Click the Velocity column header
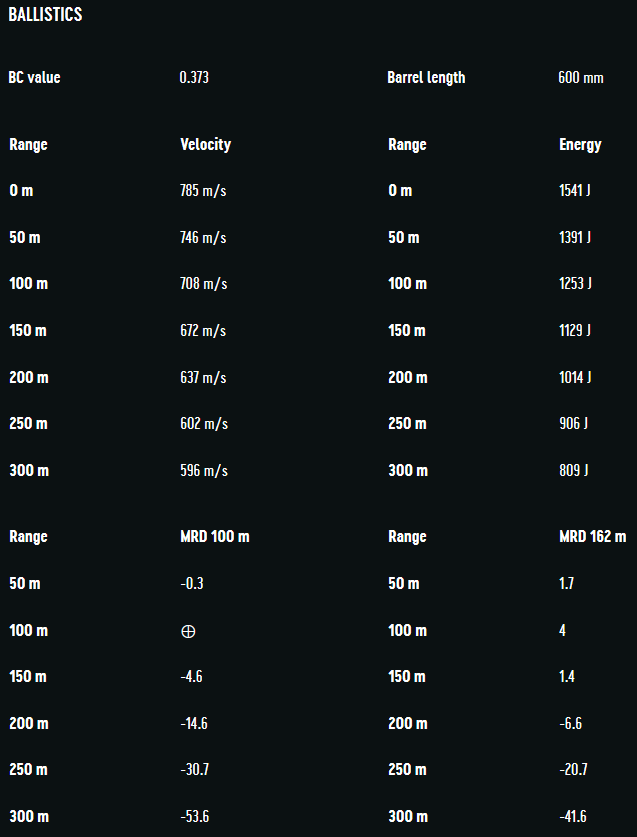The width and height of the screenshot is (637, 837). (x=205, y=144)
